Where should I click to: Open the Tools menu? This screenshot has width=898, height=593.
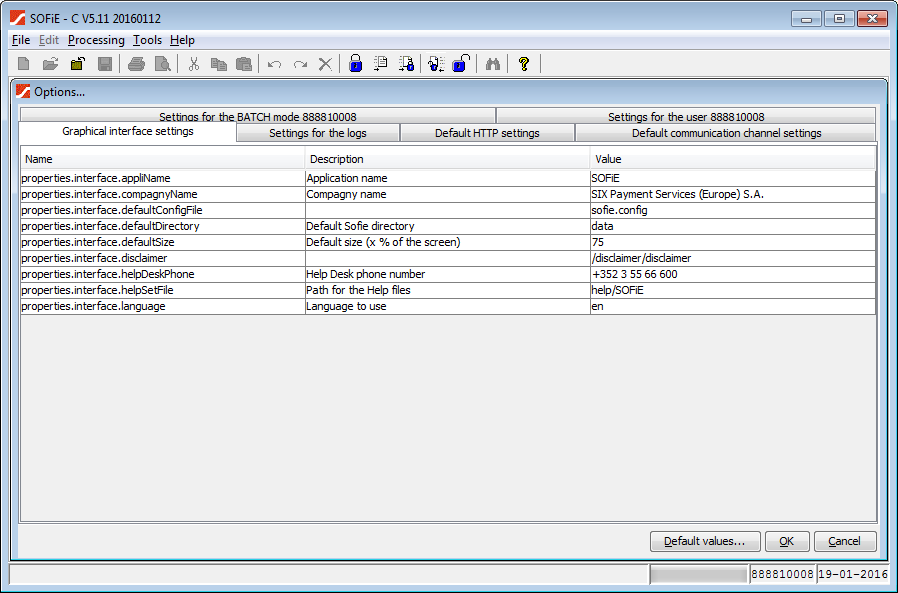pos(147,40)
